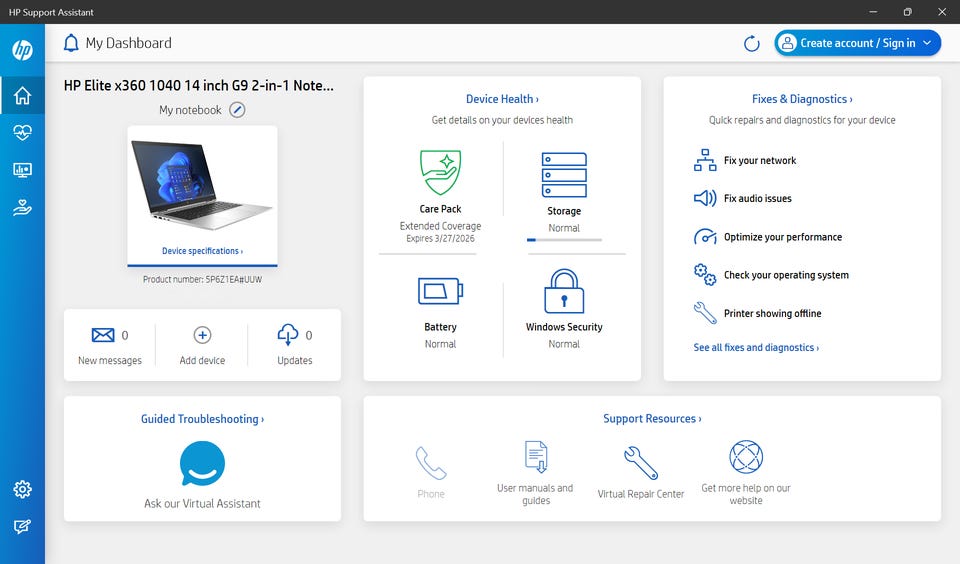Click Product number 5P6Z1EA#UUW text

tap(202, 279)
